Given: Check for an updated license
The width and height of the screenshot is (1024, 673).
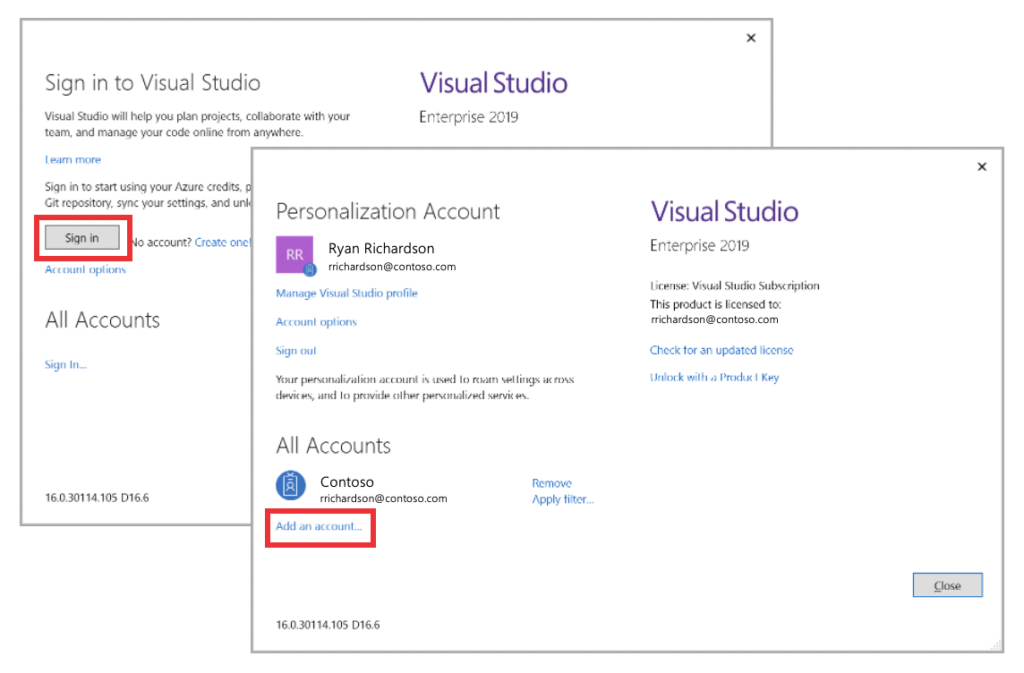Looking at the screenshot, I should pyautogui.click(x=722, y=350).
